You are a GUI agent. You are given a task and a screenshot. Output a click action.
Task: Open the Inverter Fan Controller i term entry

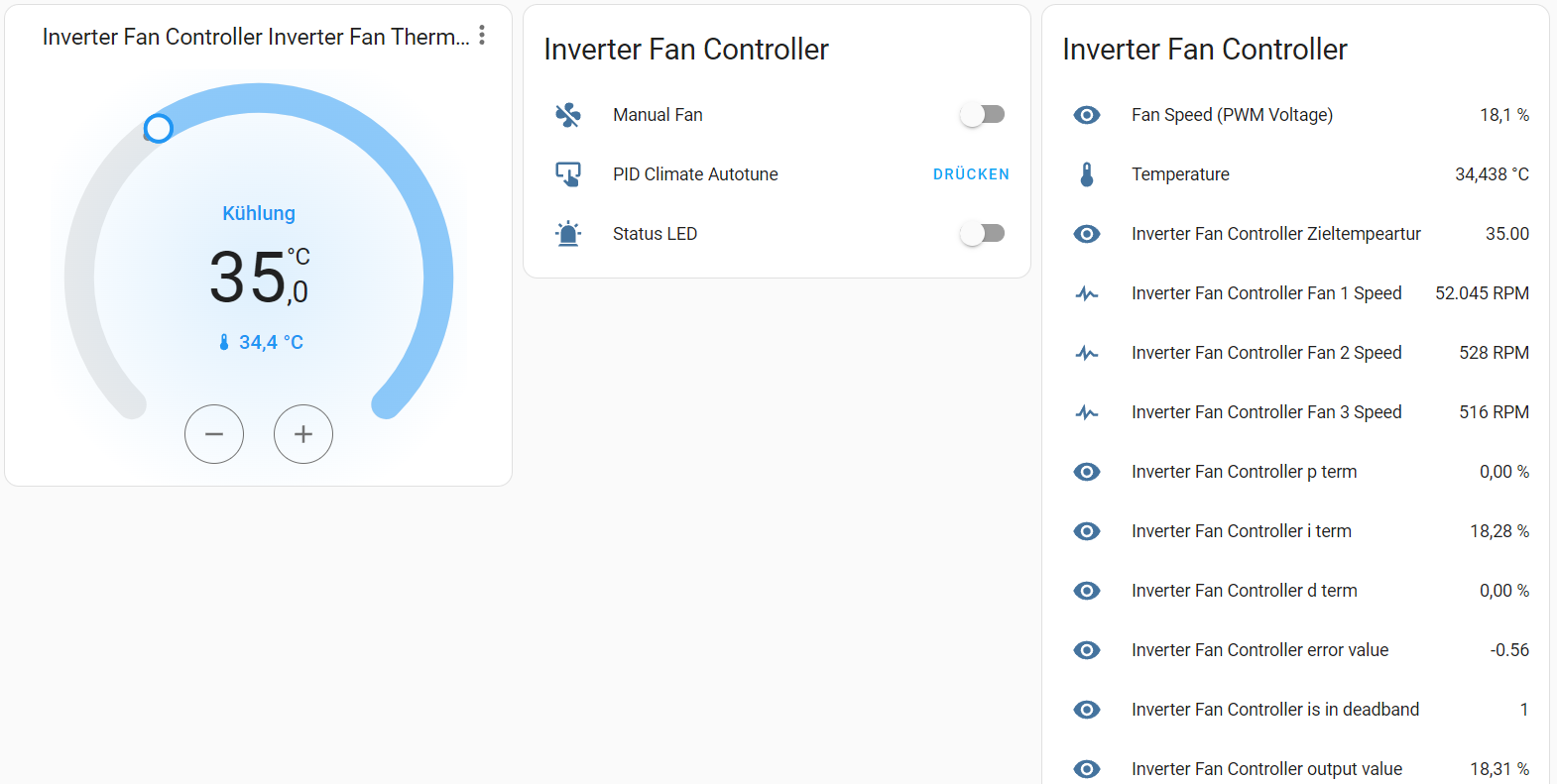[x=1241, y=531]
